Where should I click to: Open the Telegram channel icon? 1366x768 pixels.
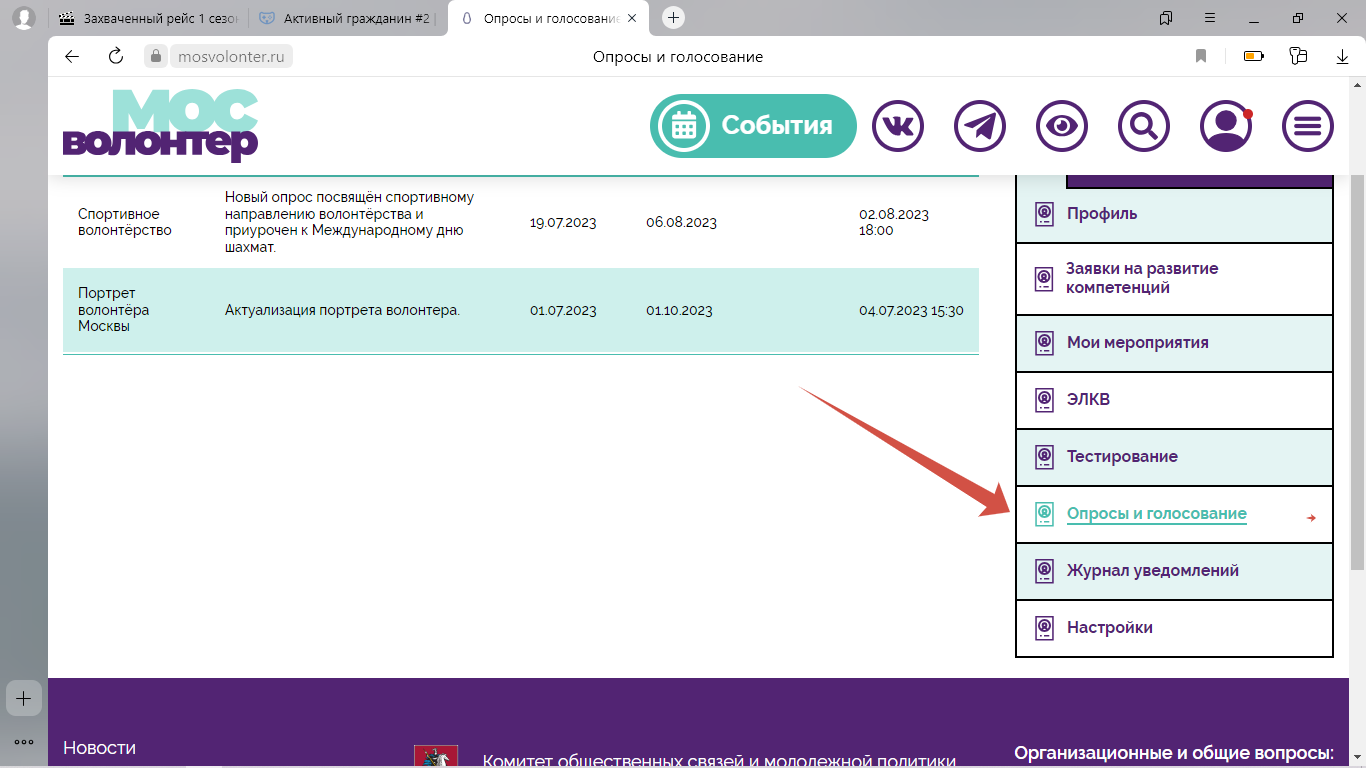[x=980, y=126]
